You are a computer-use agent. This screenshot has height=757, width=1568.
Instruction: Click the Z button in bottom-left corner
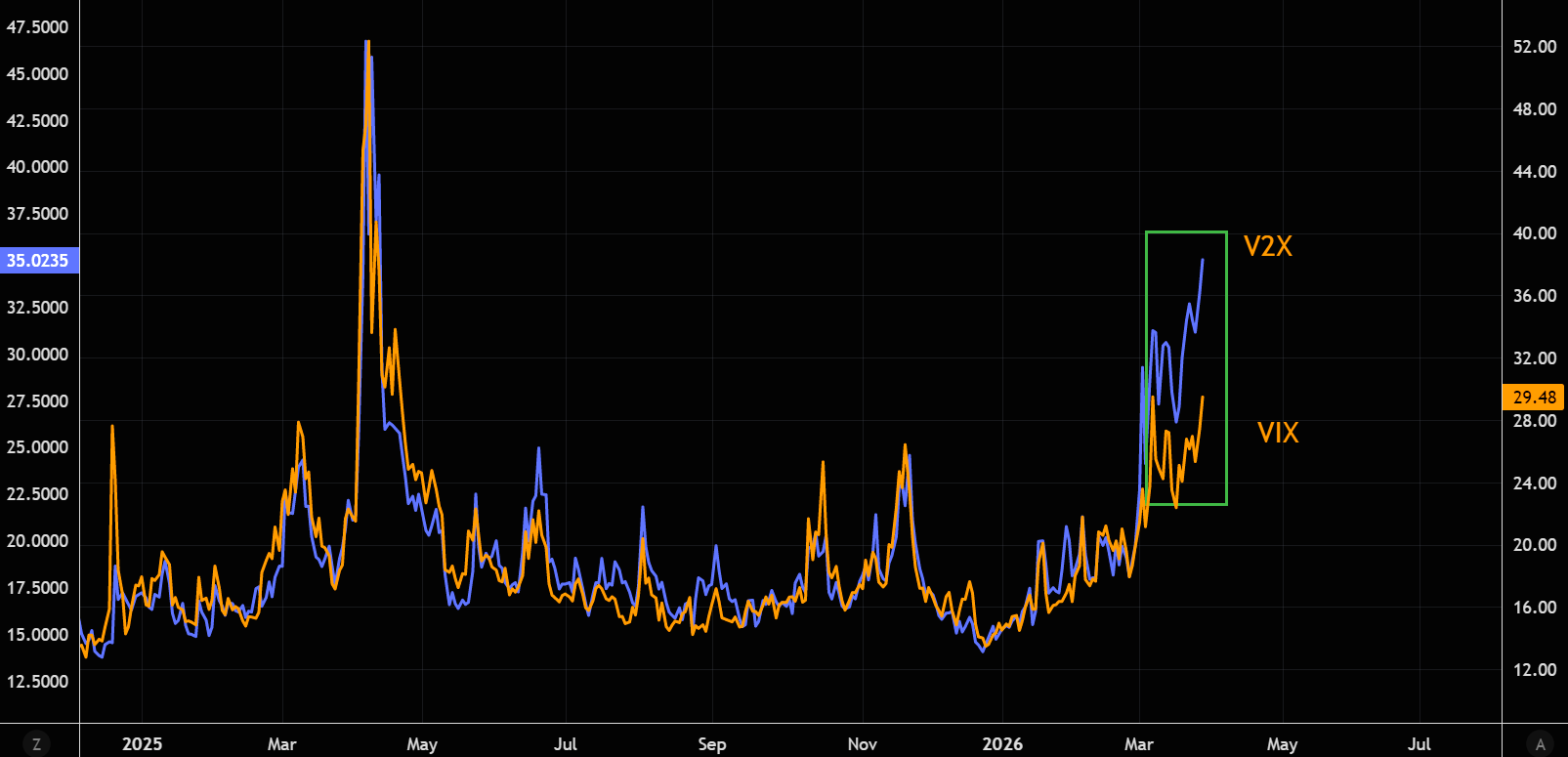coord(36,744)
